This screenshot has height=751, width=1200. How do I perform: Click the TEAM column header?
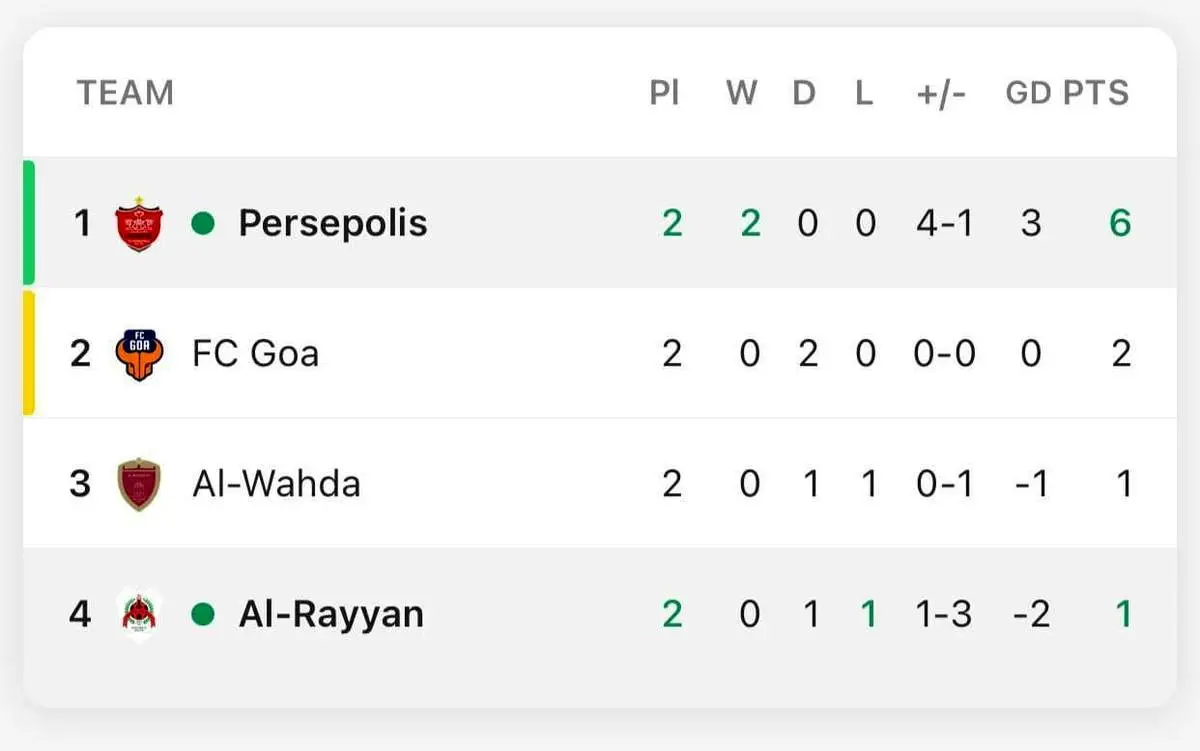click(125, 93)
